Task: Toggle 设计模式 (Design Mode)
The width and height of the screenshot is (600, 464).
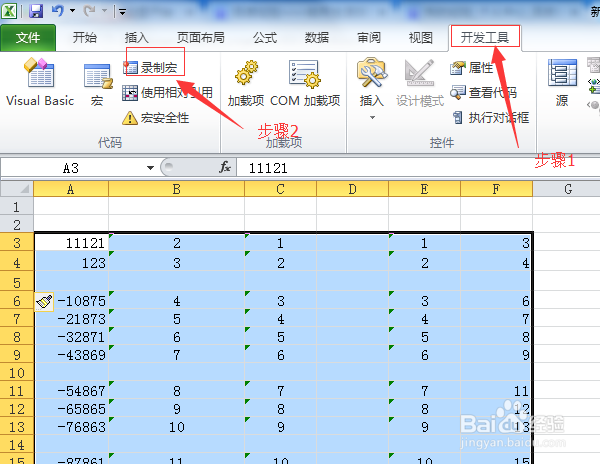Action: [420, 83]
